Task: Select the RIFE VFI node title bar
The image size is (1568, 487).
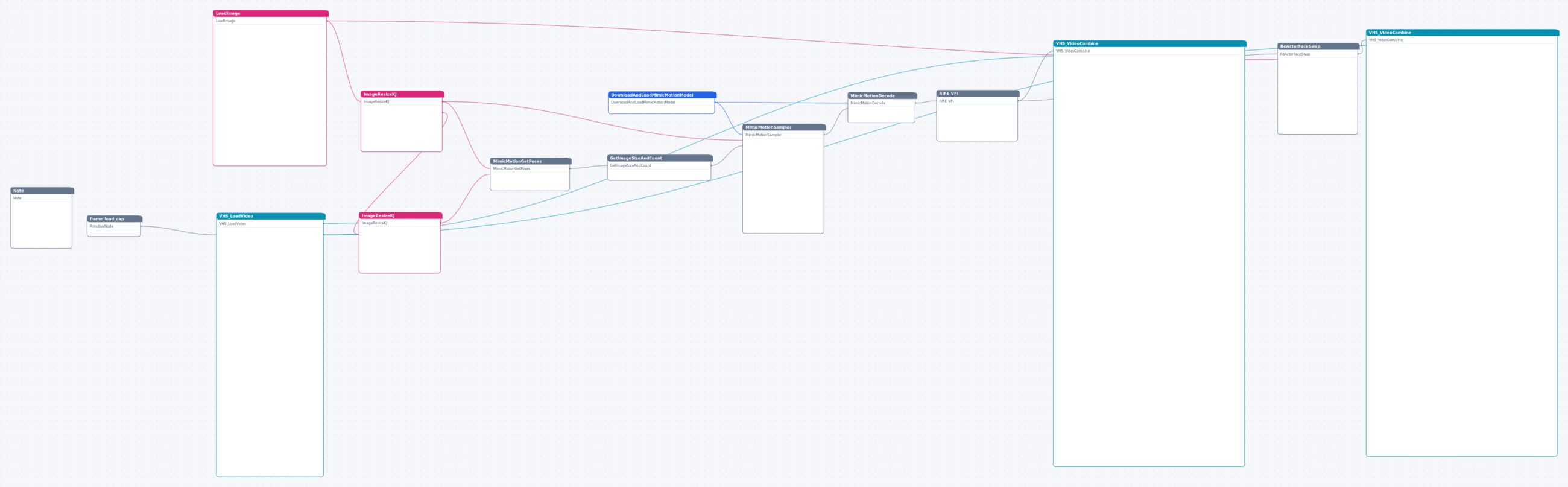Action: 978,94
